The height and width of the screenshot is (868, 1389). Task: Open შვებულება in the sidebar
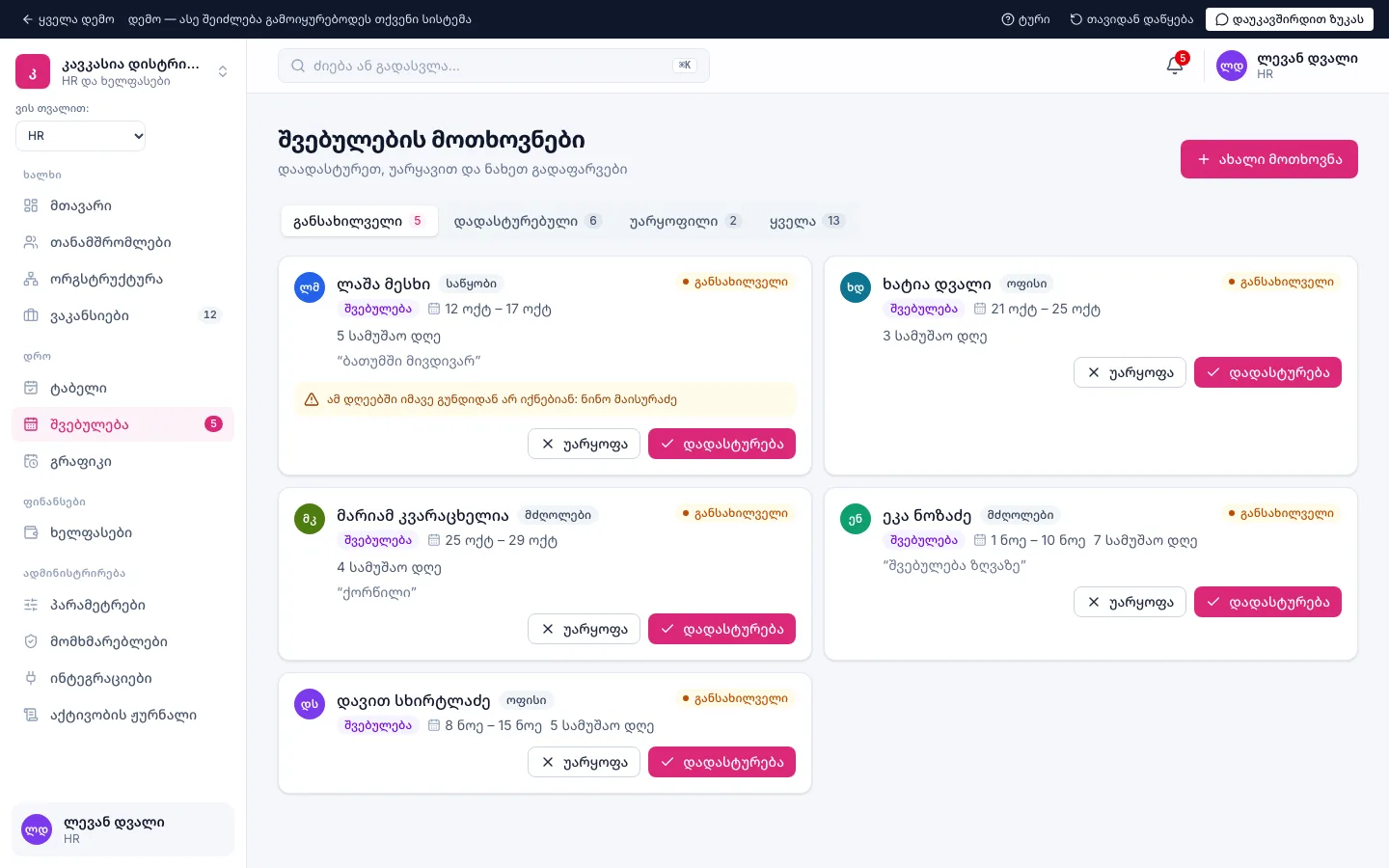click(123, 424)
